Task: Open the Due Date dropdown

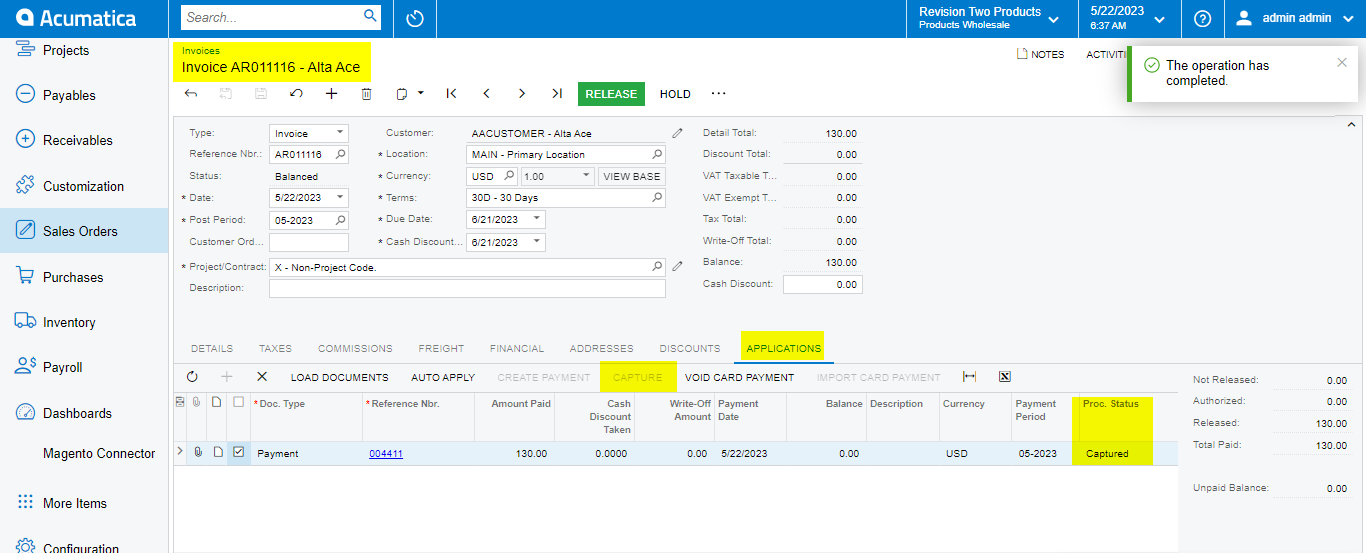Action: [x=537, y=220]
